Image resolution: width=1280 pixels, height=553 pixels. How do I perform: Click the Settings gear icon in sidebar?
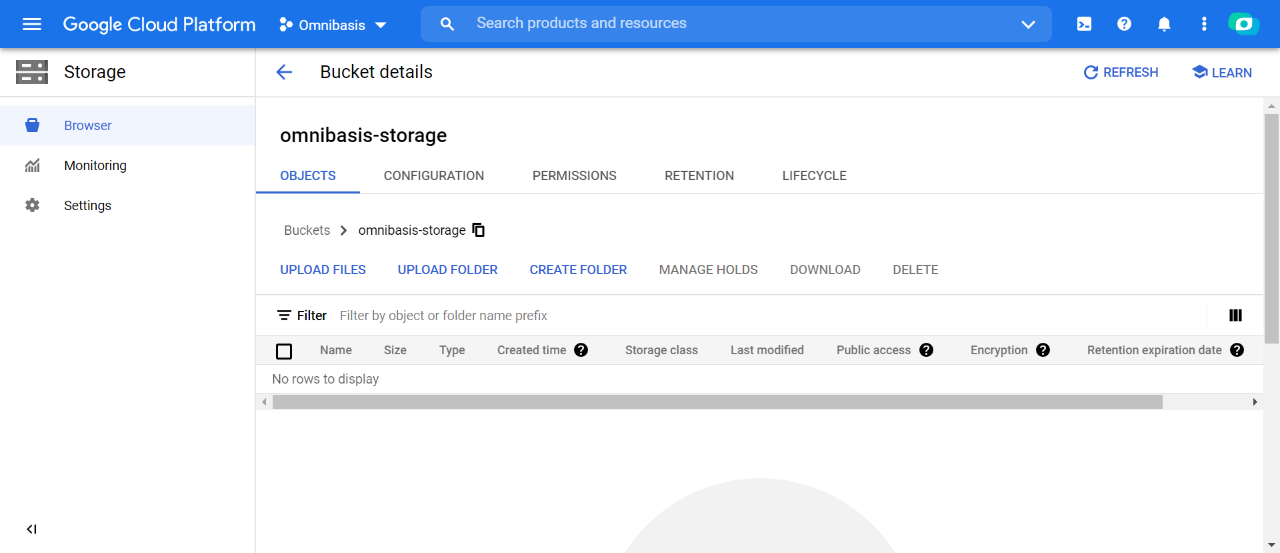point(32,205)
